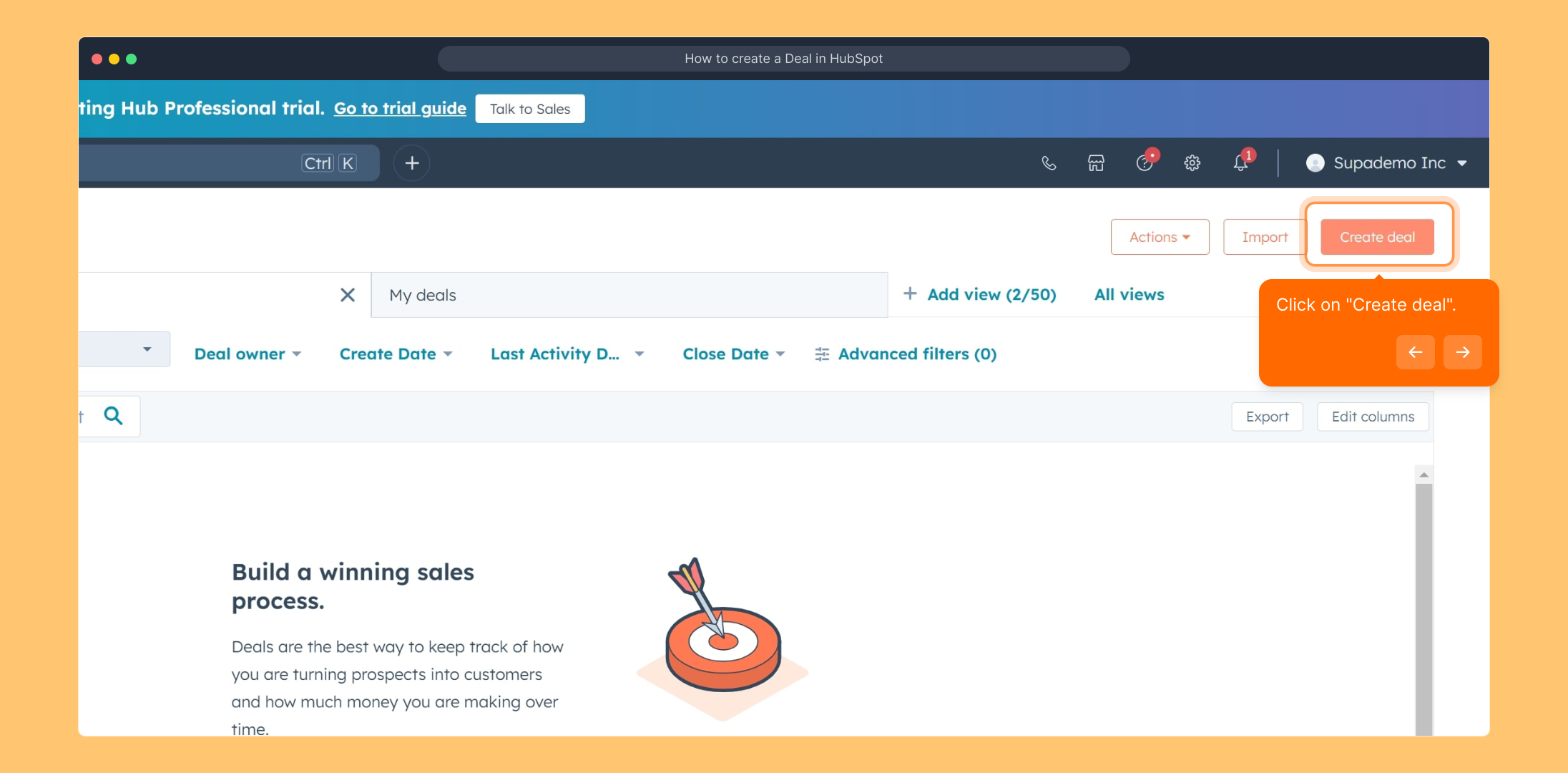
Task: Open All views
Action: point(1129,295)
